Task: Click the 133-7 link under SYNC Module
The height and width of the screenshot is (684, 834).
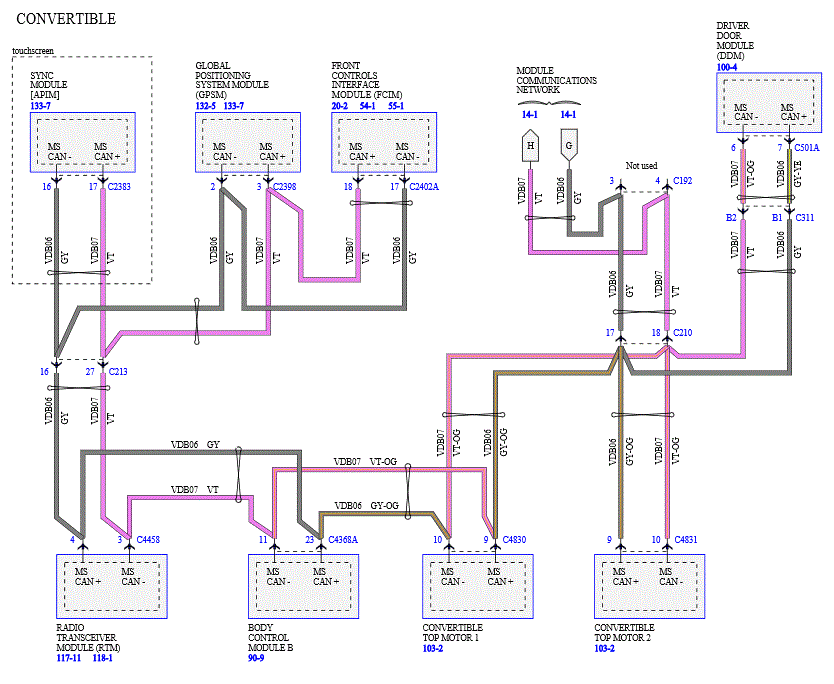Action: pos(40,106)
